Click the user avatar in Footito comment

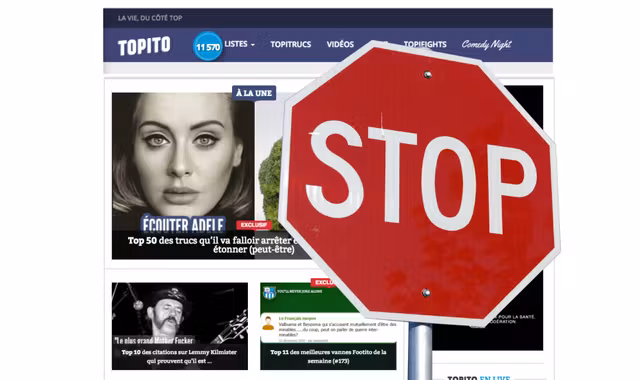(268, 323)
